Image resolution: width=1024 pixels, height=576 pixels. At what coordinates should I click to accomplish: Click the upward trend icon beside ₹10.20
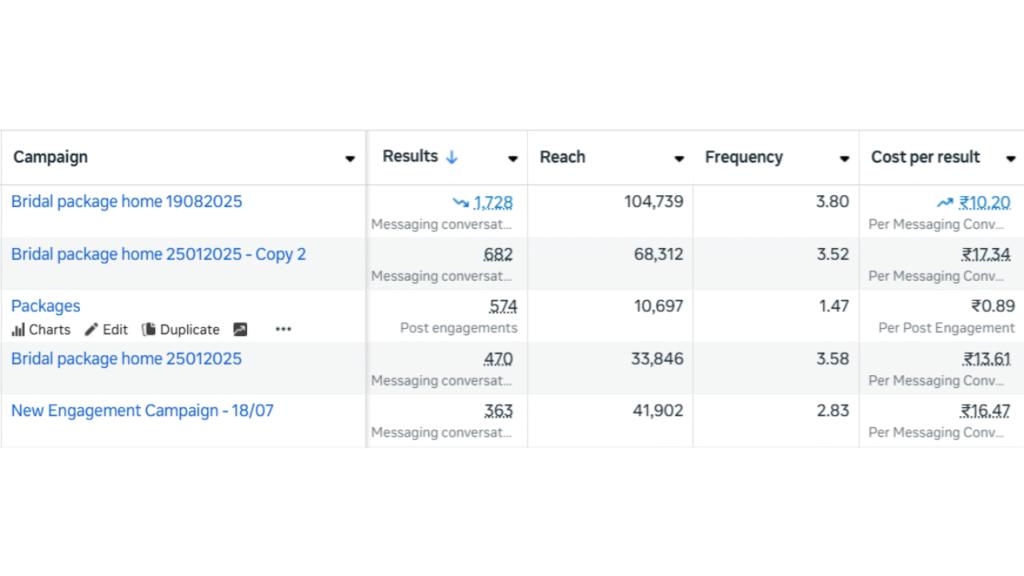coord(945,203)
